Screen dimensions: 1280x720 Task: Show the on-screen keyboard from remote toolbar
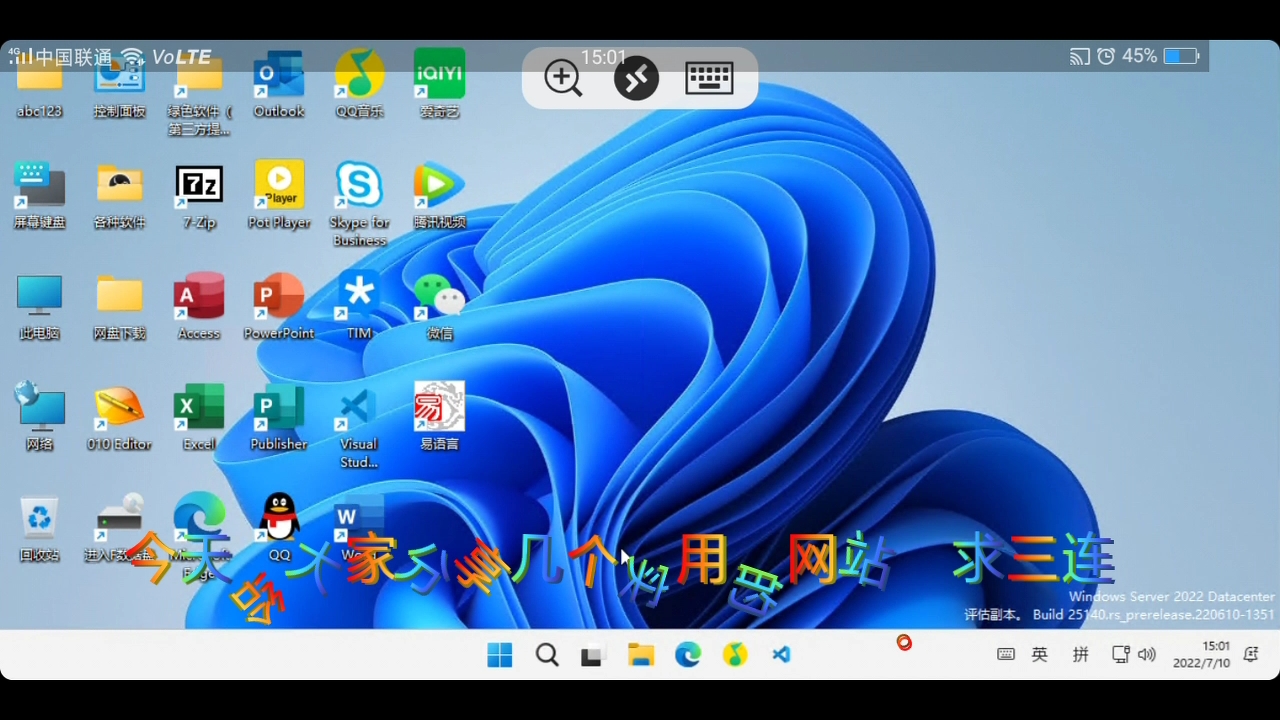(x=709, y=77)
